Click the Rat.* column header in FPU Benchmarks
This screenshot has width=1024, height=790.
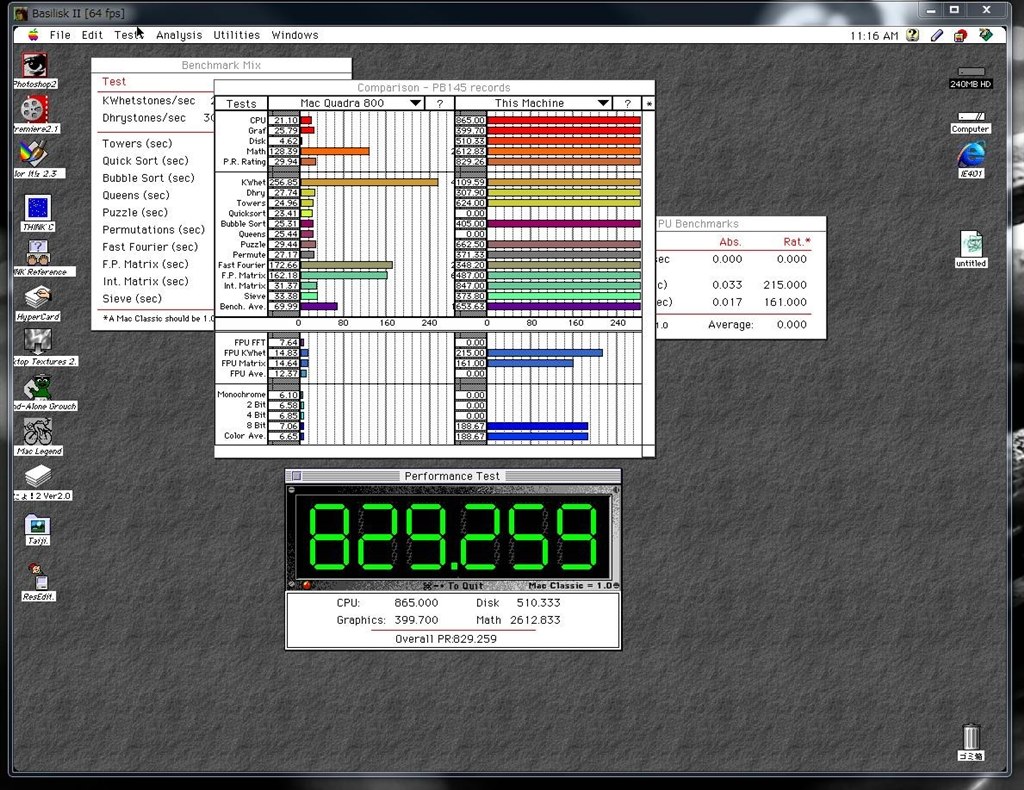coord(797,242)
